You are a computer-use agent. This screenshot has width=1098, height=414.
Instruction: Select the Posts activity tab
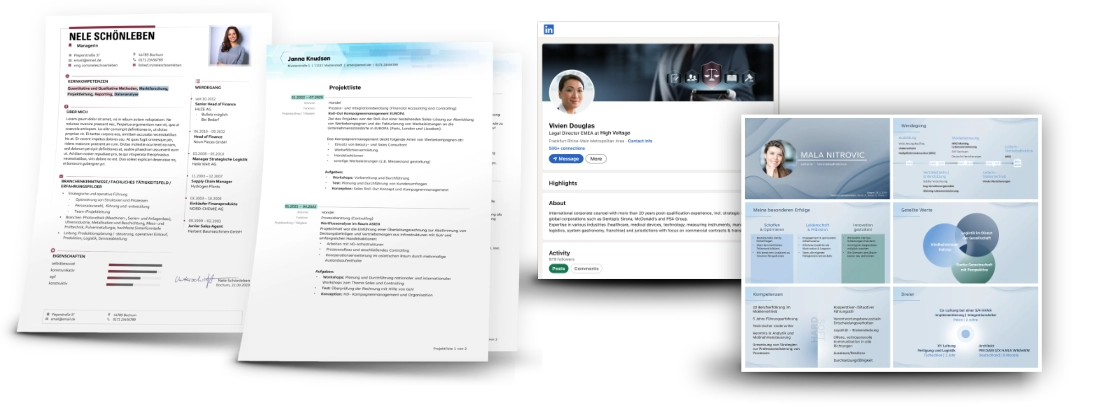pyautogui.click(x=556, y=269)
